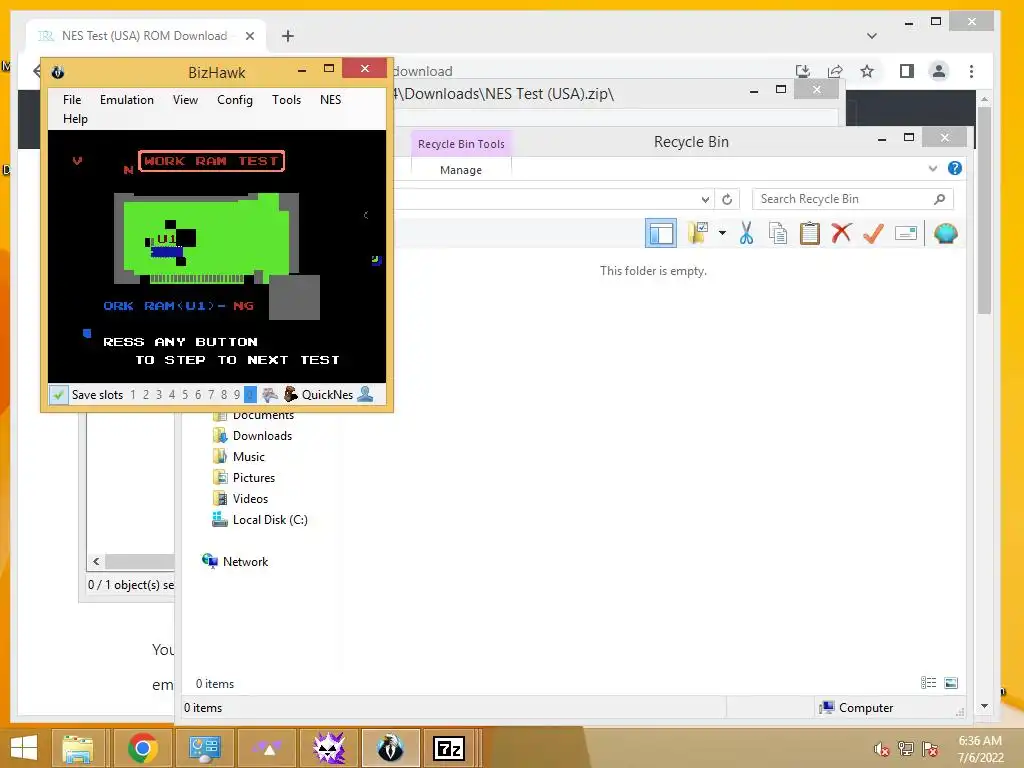The image size is (1024, 768).
Task: Expand the ribbon chevron in Recycle Bin
Action: (x=933, y=168)
